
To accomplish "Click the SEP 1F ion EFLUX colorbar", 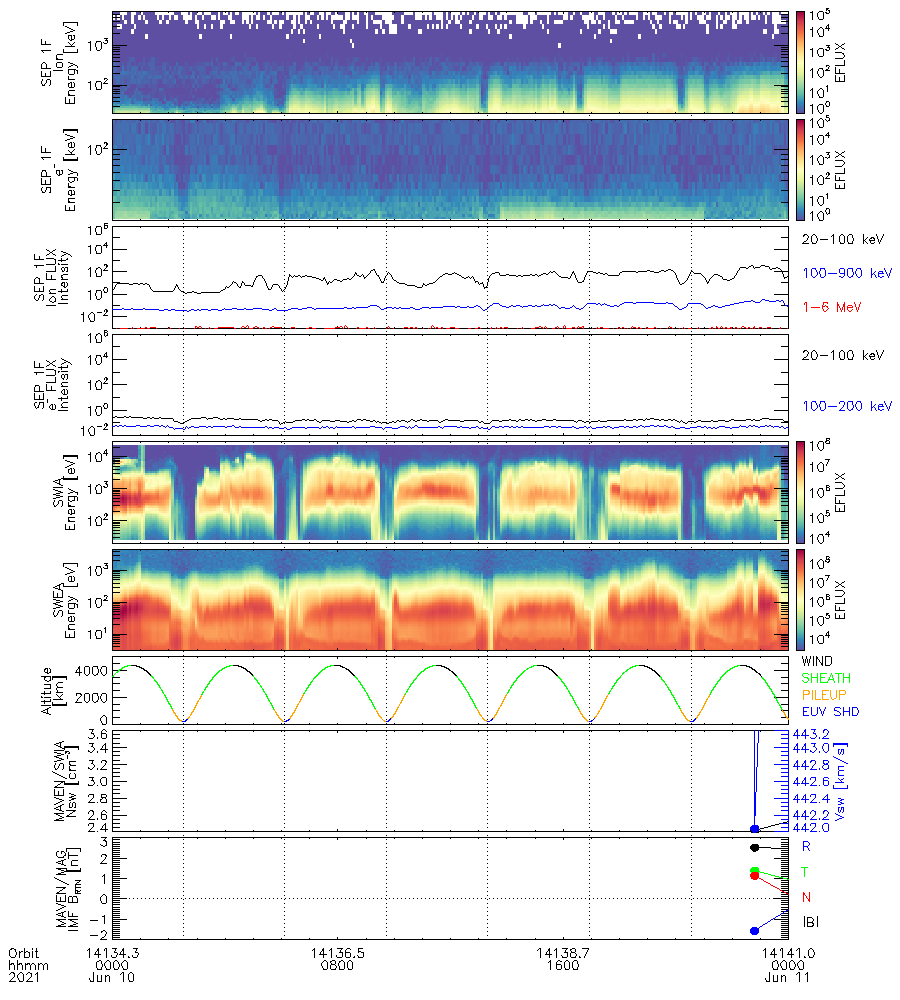I will [x=800, y=62].
